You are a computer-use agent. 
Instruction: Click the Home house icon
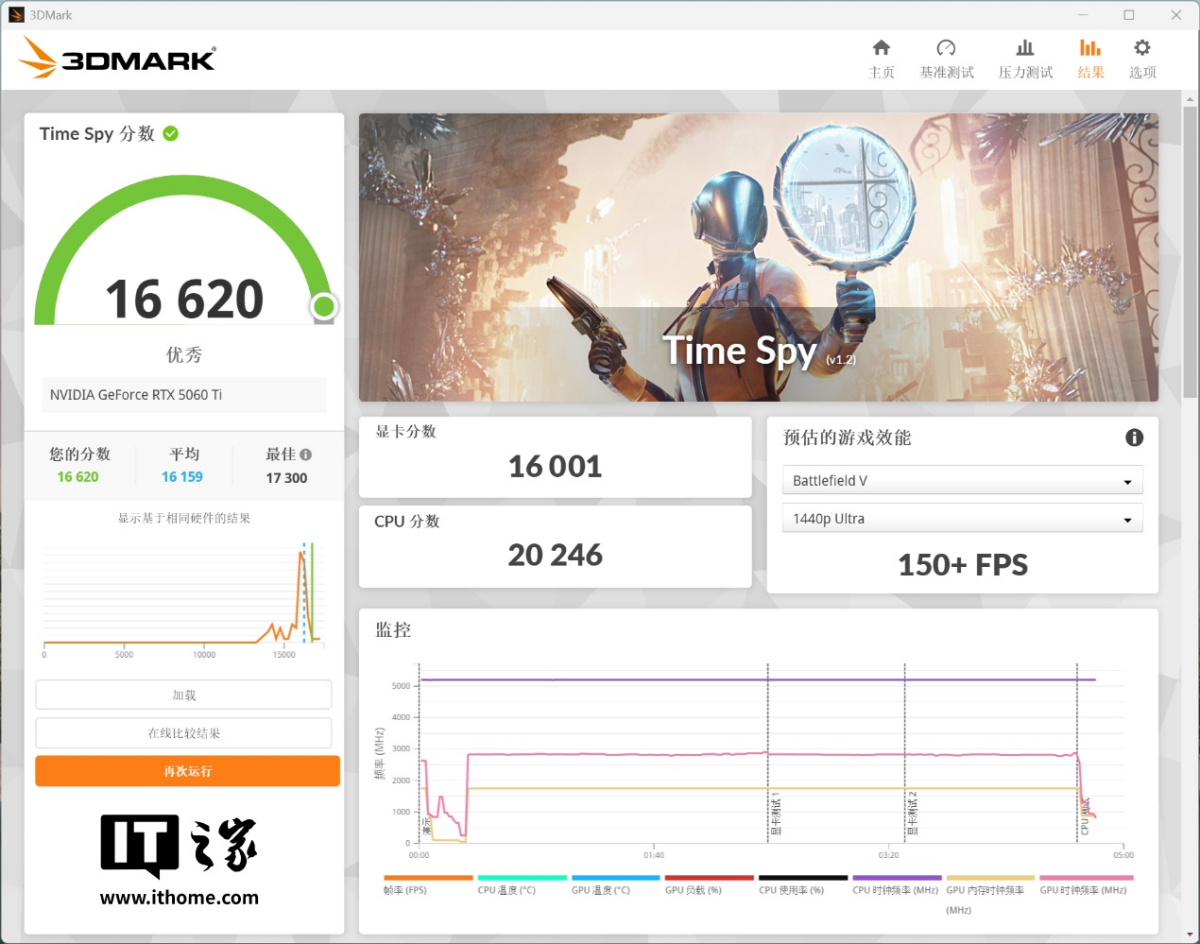881,49
